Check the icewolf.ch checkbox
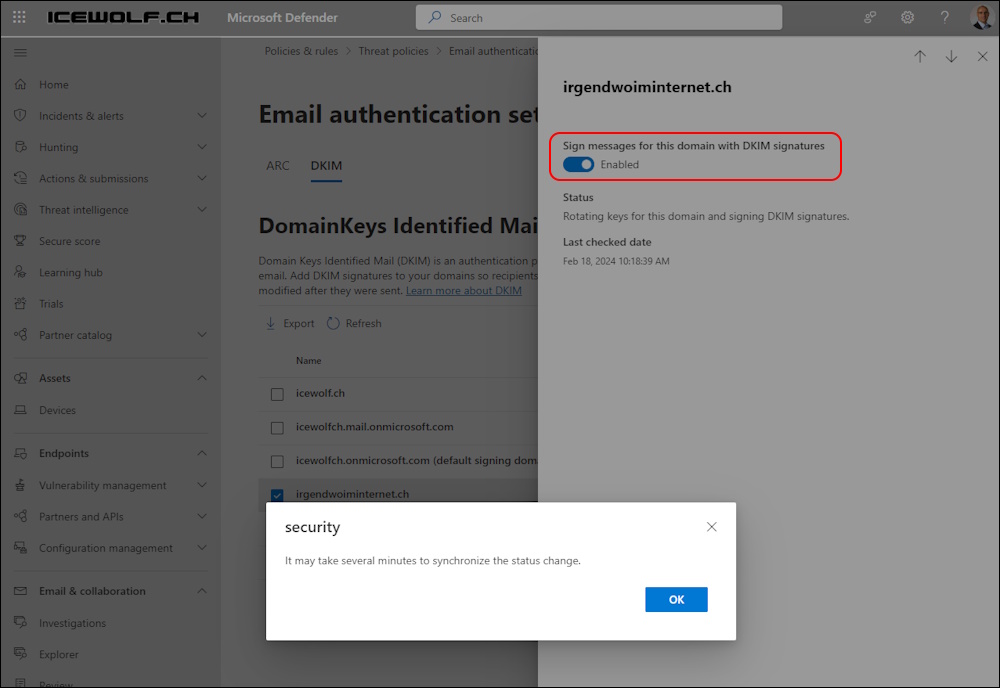1000x688 pixels. click(x=277, y=394)
